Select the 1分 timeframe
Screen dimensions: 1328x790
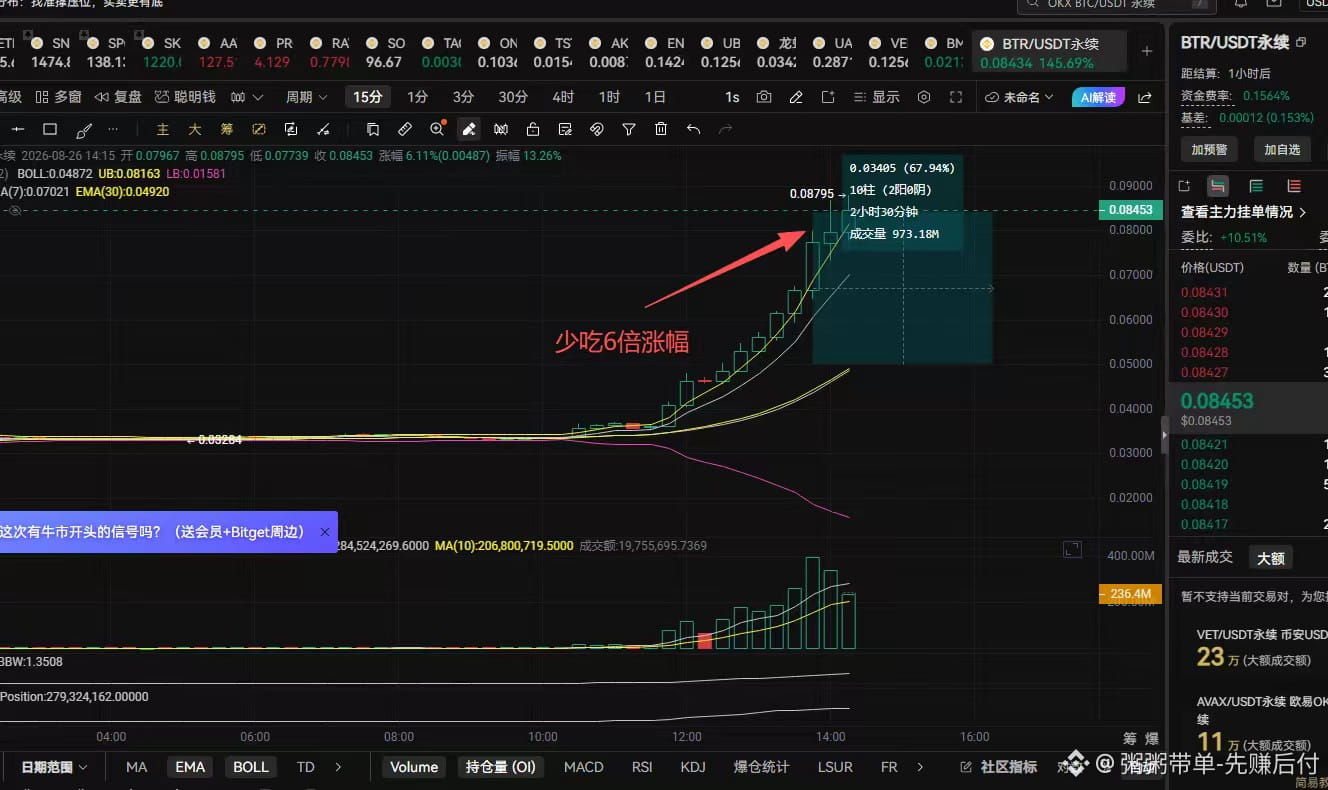pyautogui.click(x=417, y=97)
